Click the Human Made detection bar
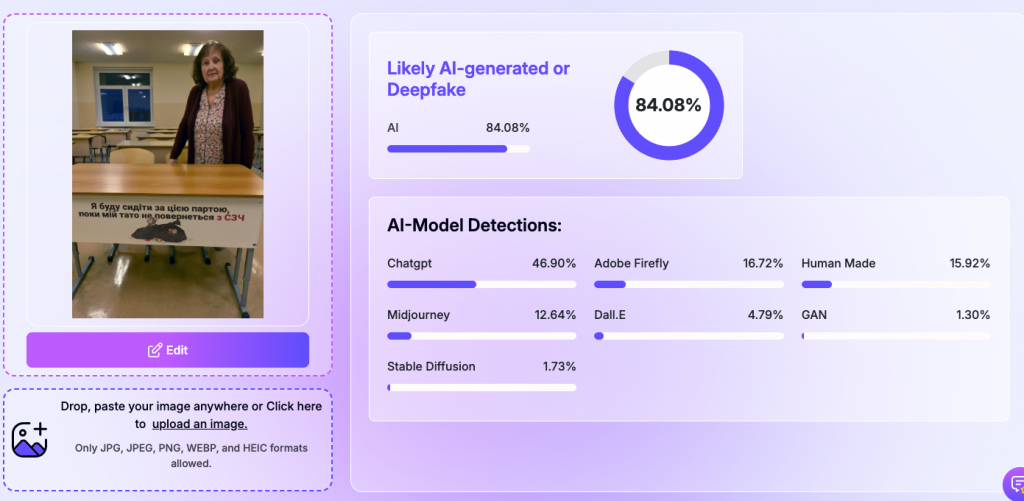Viewport: 1024px width, 501px height. coord(895,284)
